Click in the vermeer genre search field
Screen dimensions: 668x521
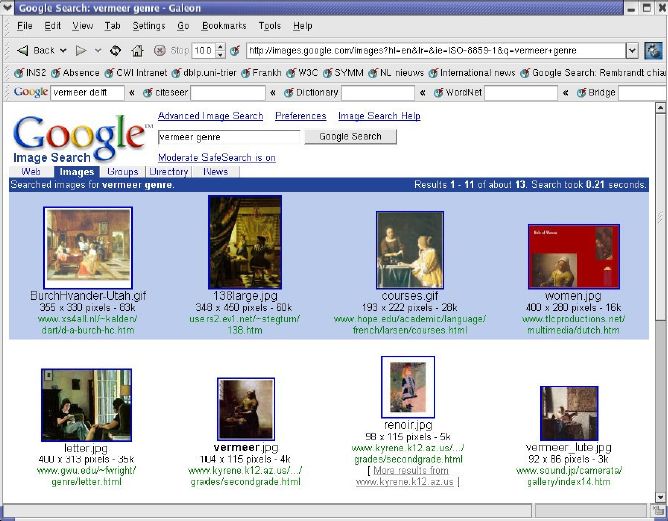227,136
